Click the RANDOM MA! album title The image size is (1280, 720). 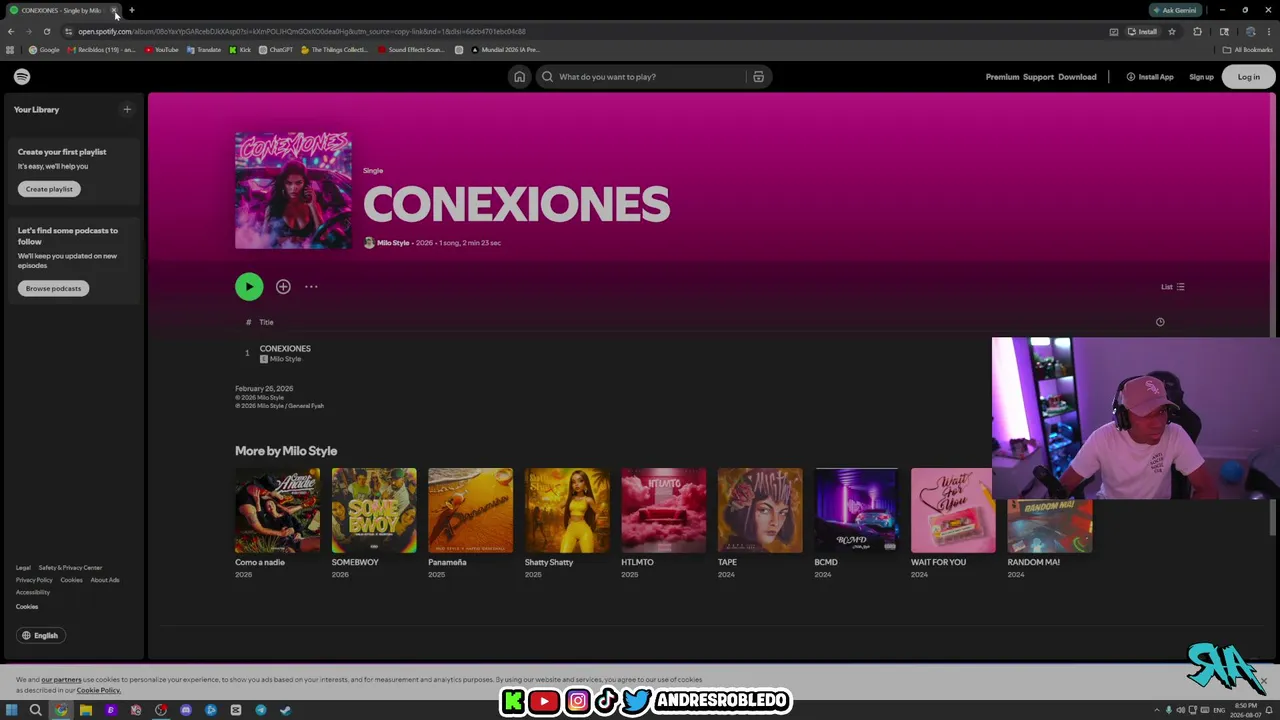coord(1033,562)
